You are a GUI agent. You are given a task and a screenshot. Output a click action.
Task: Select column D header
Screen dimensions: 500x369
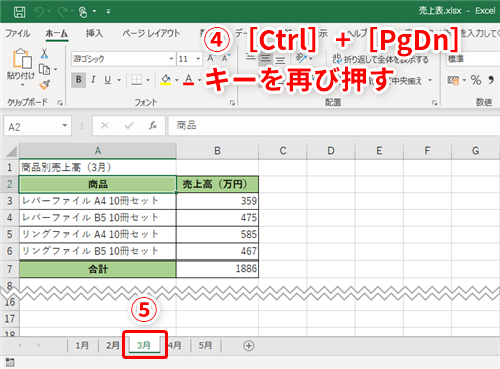331,151
